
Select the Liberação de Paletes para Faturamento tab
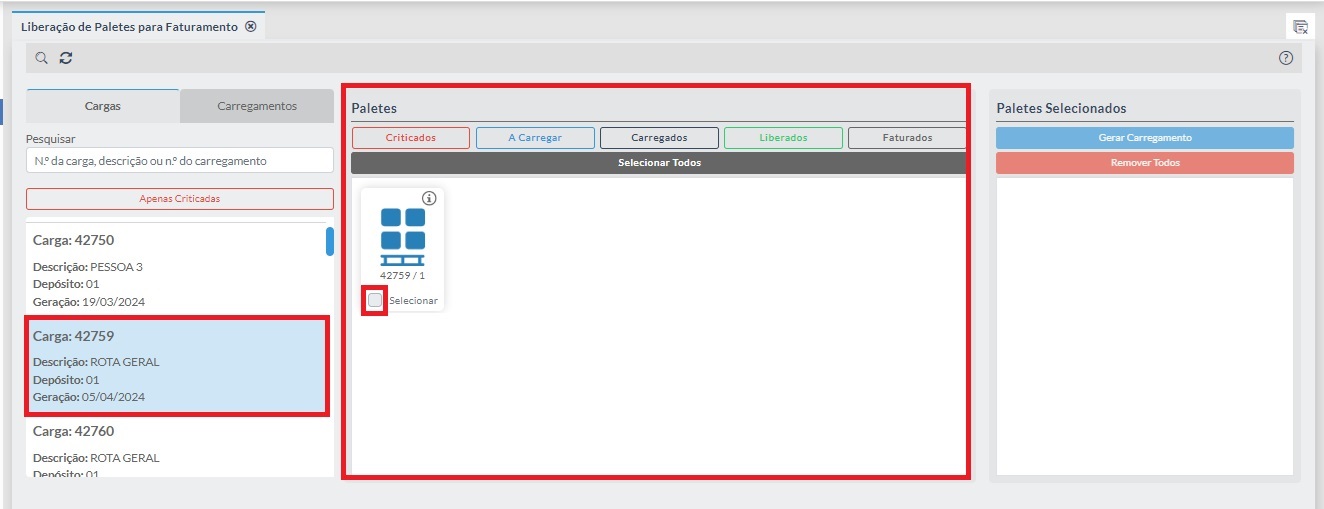pyautogui.click(x=139, y=27)
